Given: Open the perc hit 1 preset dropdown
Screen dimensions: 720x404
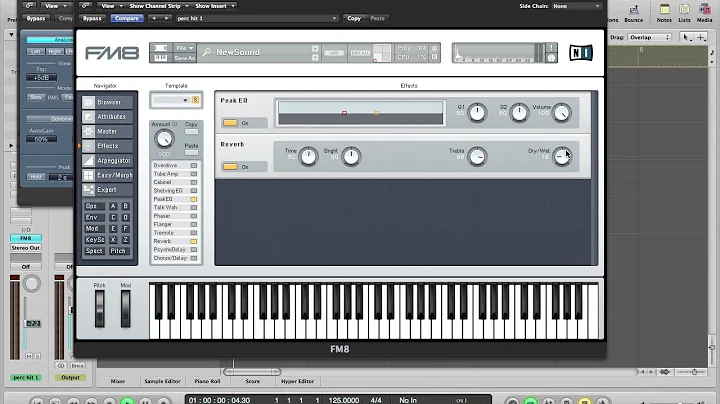Looking at the screenshot, I should click(x=256, y=18).
